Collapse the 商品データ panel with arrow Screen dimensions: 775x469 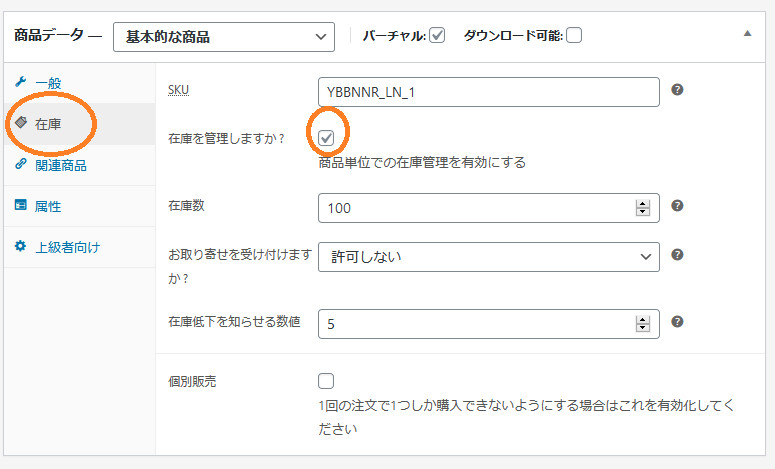click(747, 34)
